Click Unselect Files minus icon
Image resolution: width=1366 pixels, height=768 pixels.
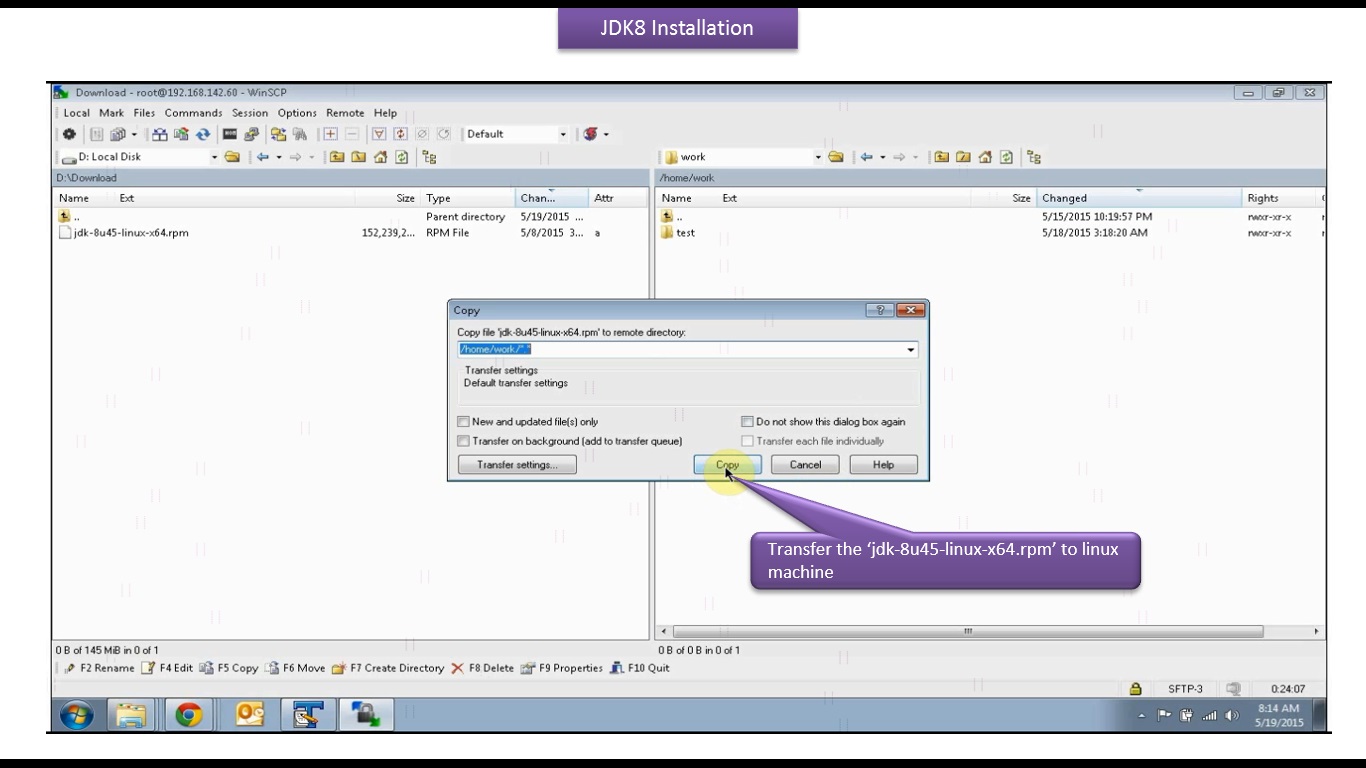pyautogui.click(x=351, y=134)
